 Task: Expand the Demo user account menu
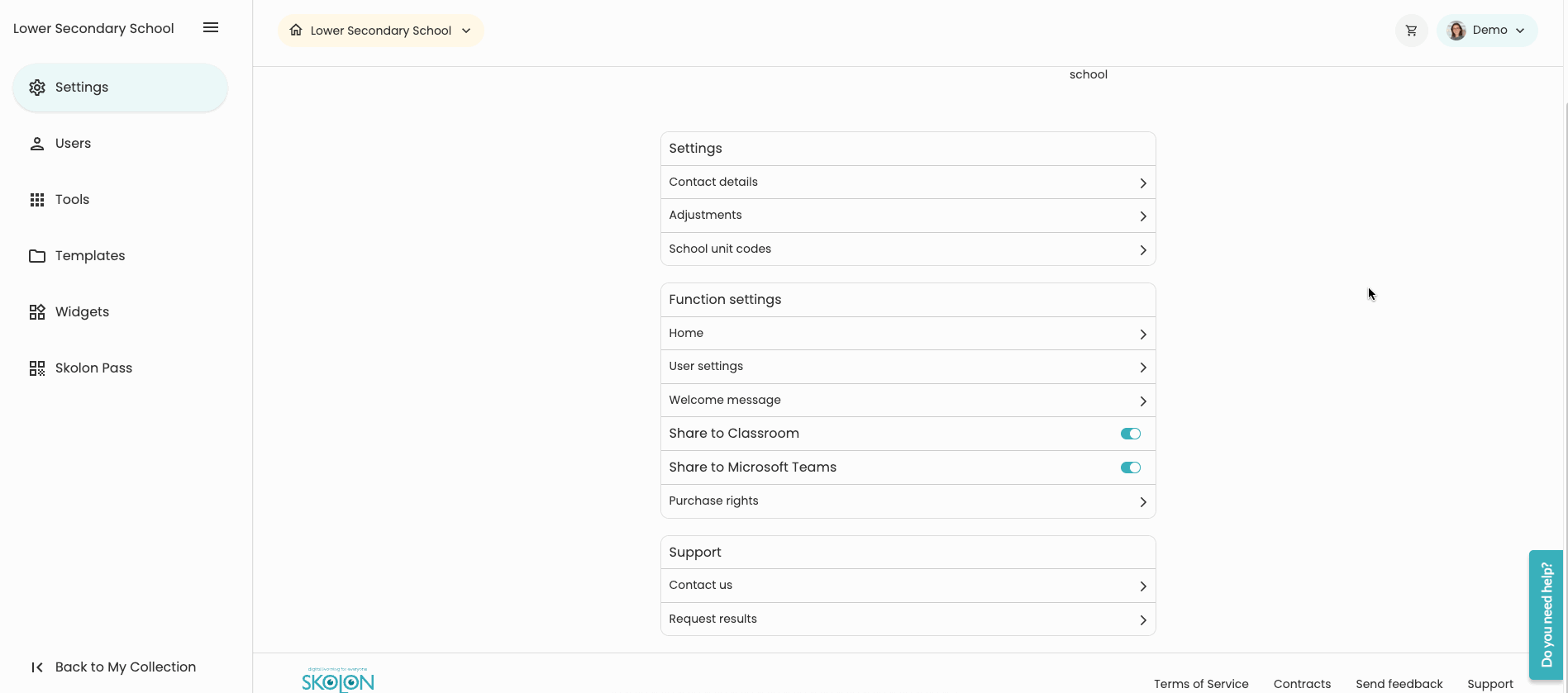click(1487, 31)
